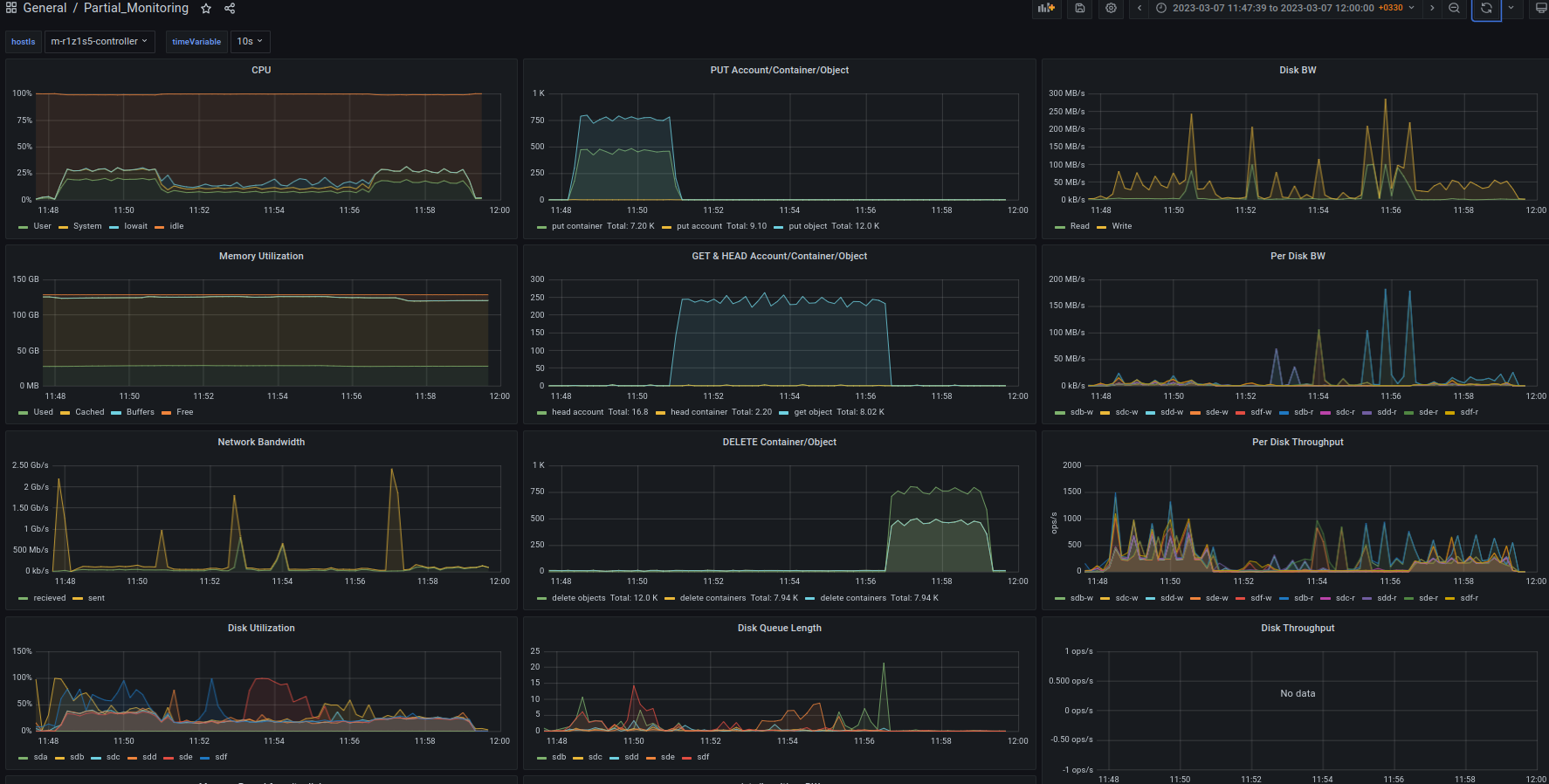Screen dimensions: 1549x784
Task: Star the Partial_Monitoring dashboard
Action: click(x=206, y=9)
